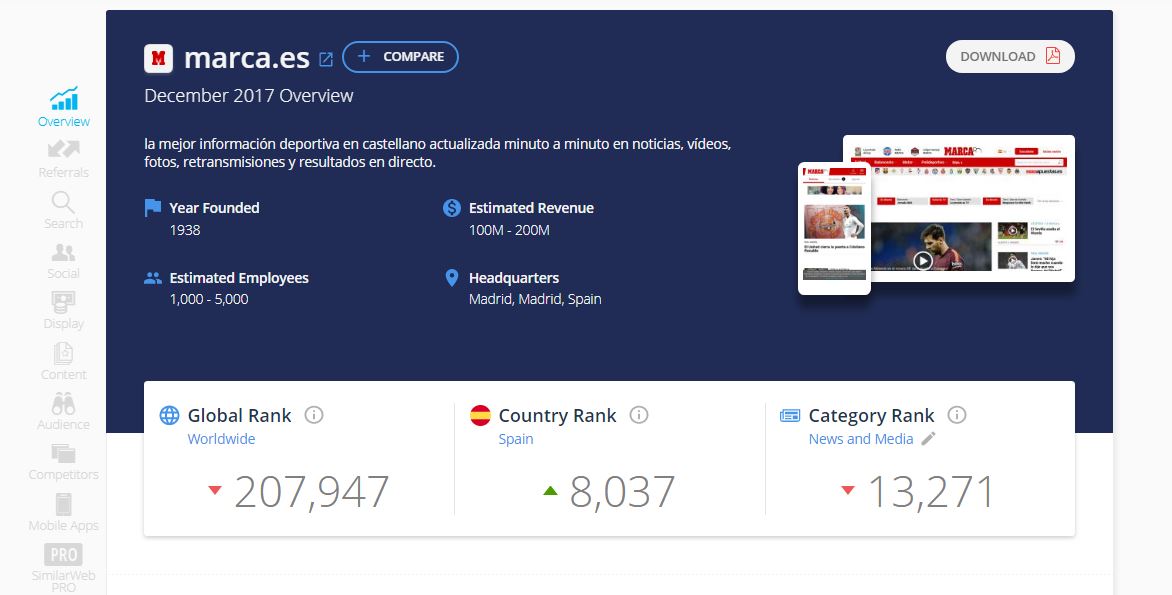Click the Category Rank info icon
Viewport: 1172px width, 595px height.
click(957, 415)
